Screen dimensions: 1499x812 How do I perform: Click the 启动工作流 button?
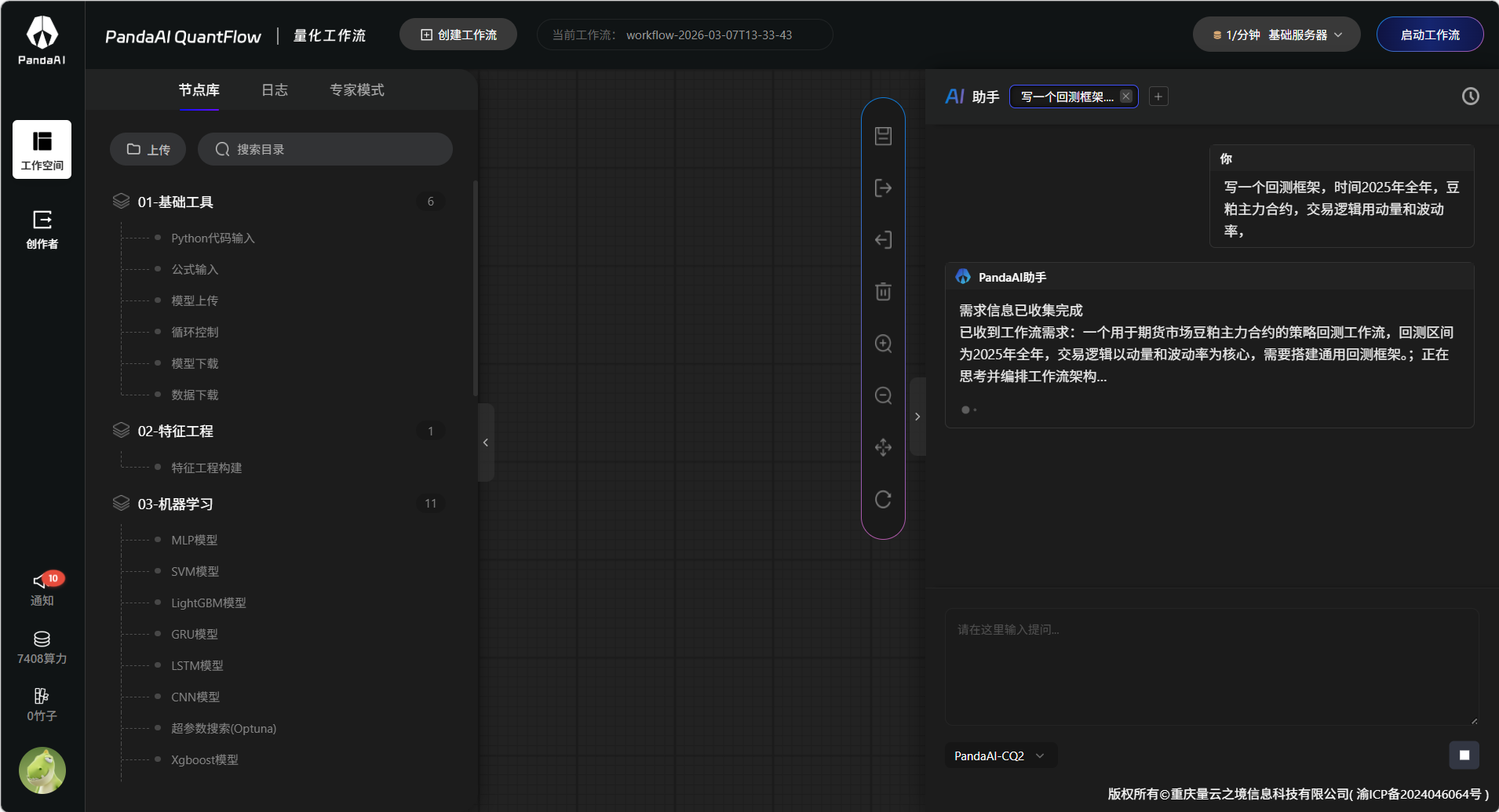(x=1430, y=35)
